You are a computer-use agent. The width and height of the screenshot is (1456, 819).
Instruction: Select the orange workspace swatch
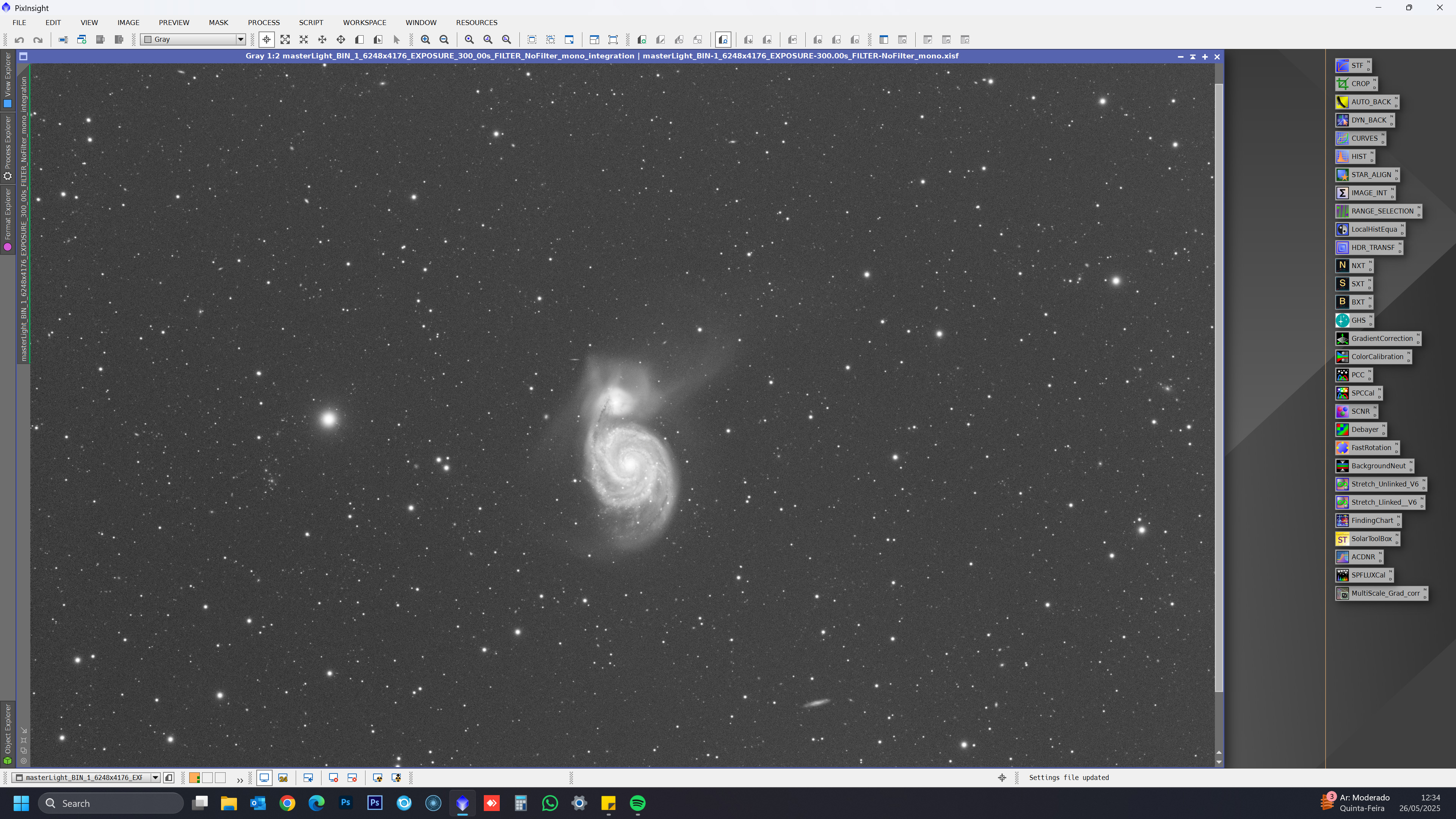(x=195, y=778)
